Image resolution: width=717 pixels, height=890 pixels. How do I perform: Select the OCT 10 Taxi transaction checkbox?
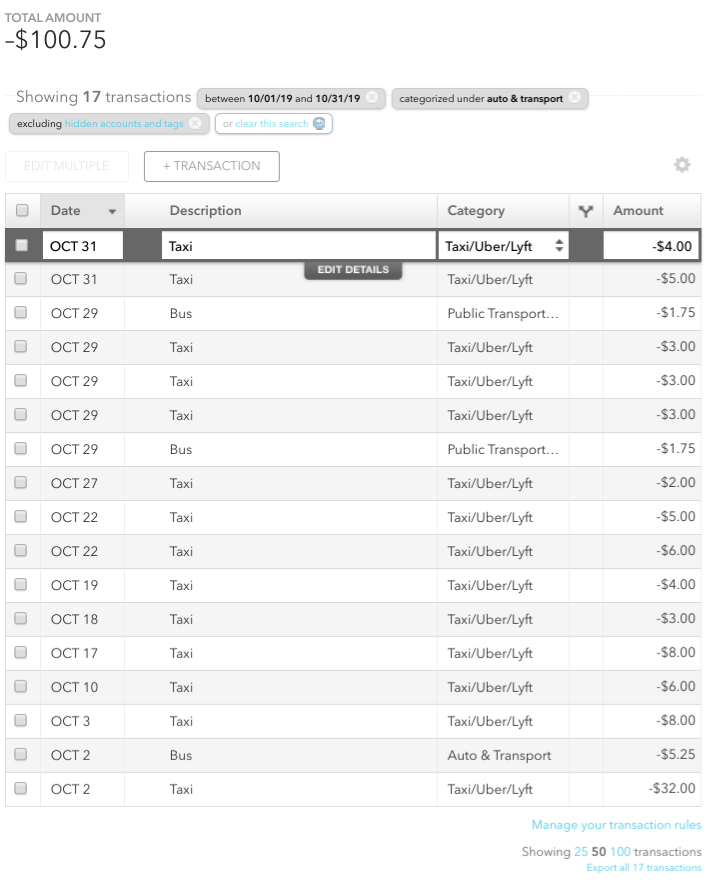pos(21,687)
